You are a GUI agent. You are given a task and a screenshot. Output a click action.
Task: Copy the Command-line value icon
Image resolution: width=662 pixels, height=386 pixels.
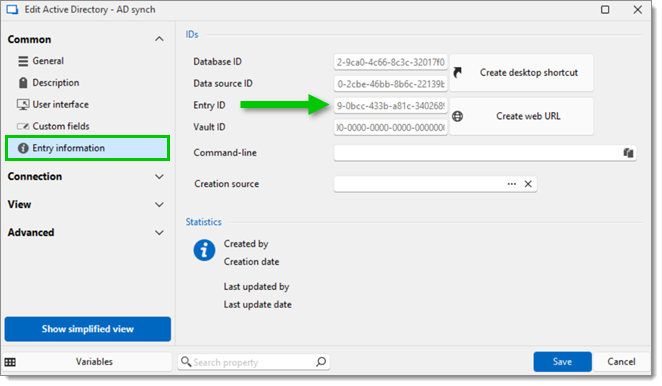point(628,153)
